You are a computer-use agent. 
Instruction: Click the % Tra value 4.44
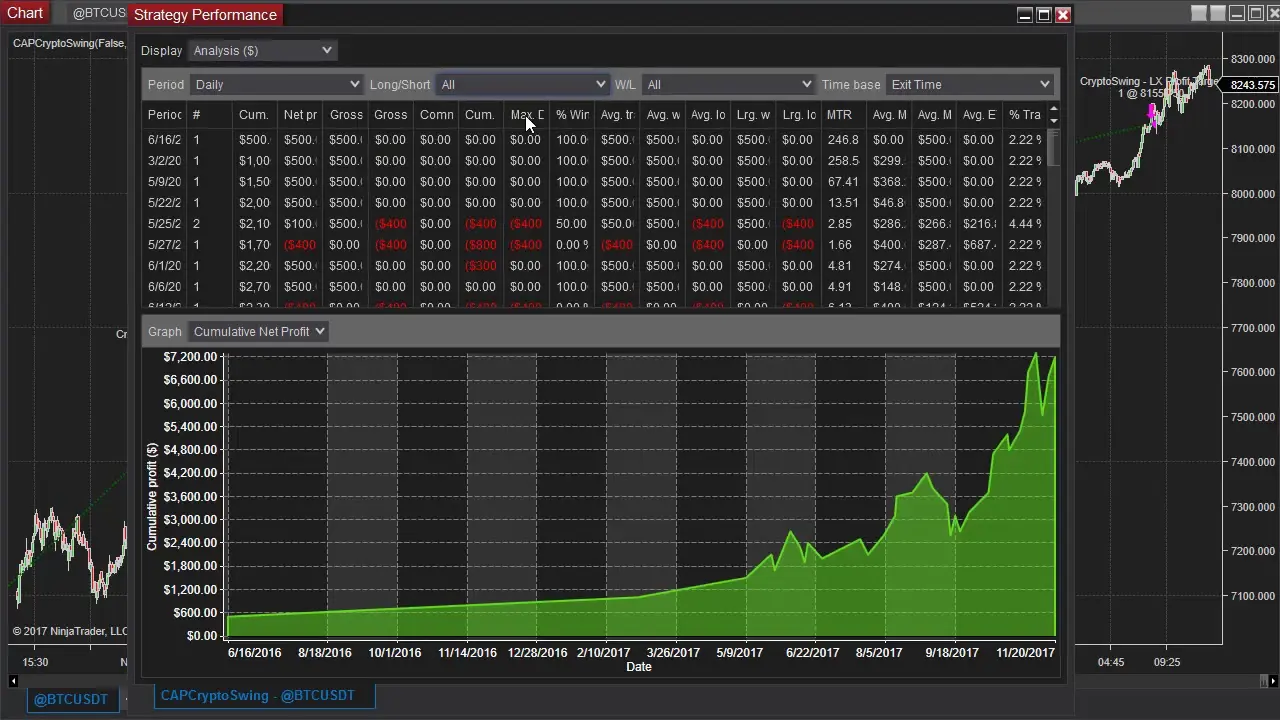(x=1025, y=224)
